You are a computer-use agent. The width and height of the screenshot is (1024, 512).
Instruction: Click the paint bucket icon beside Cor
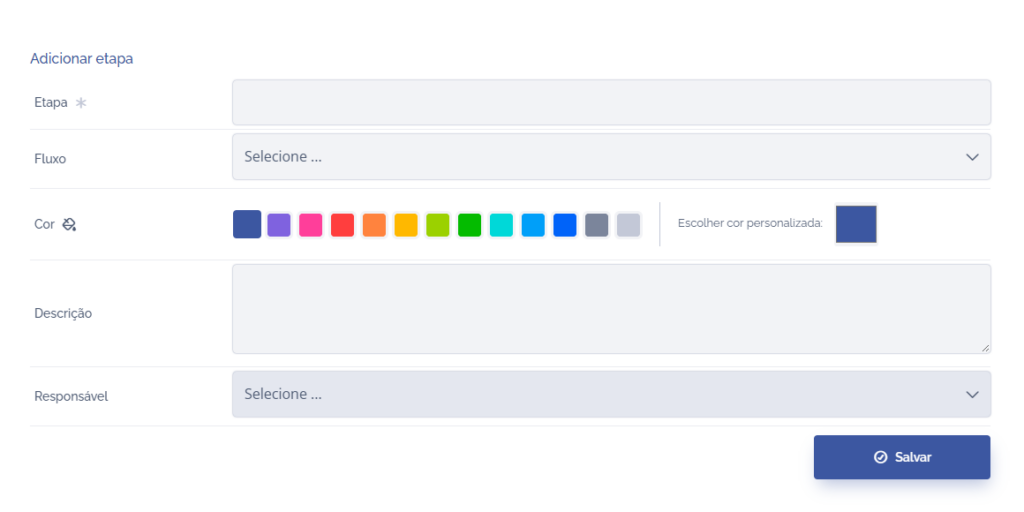point(69,224)
